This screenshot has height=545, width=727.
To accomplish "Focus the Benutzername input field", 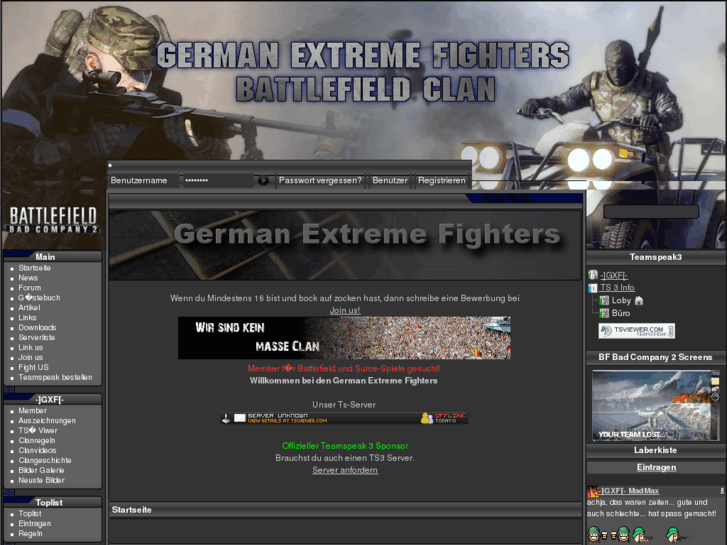I will click(144, 180).
